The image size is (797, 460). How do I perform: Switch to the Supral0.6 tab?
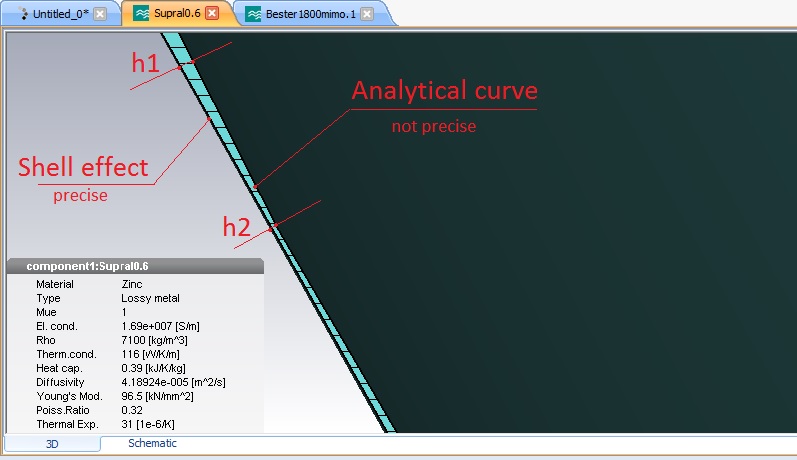(x=176, y=13)
